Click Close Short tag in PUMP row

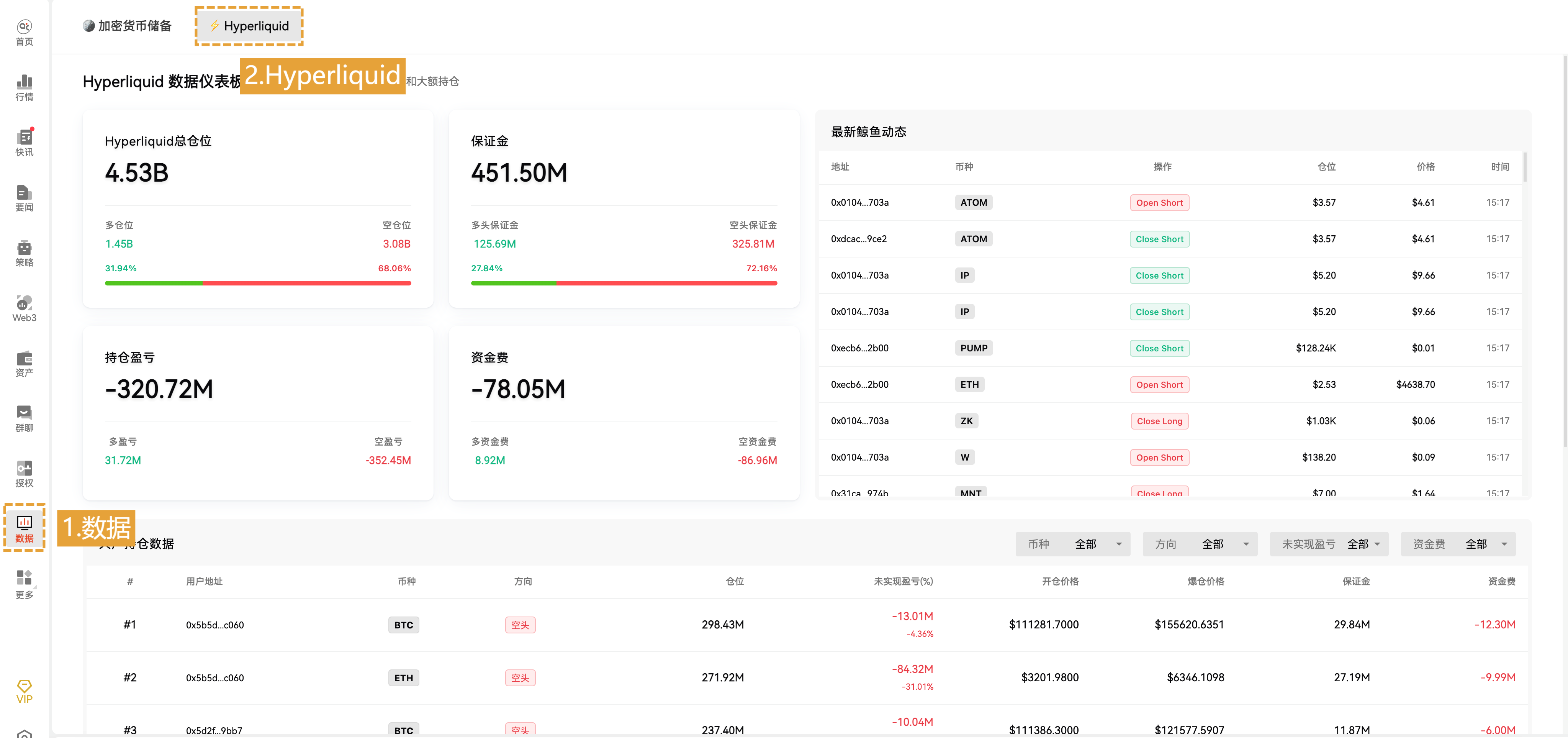pos(1159,348)
